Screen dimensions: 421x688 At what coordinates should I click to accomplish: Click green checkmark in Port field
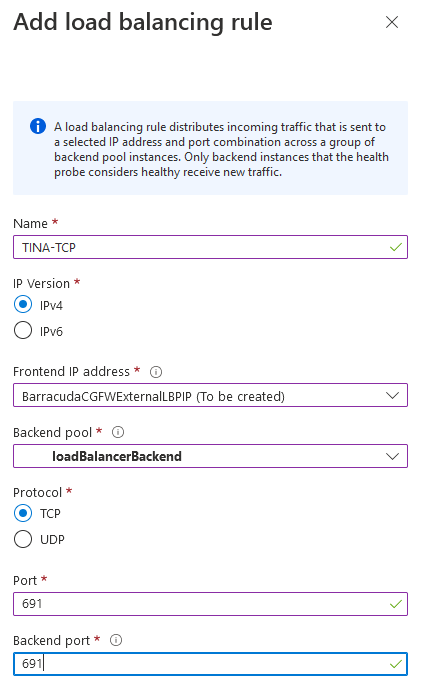[x=396, y=604]
